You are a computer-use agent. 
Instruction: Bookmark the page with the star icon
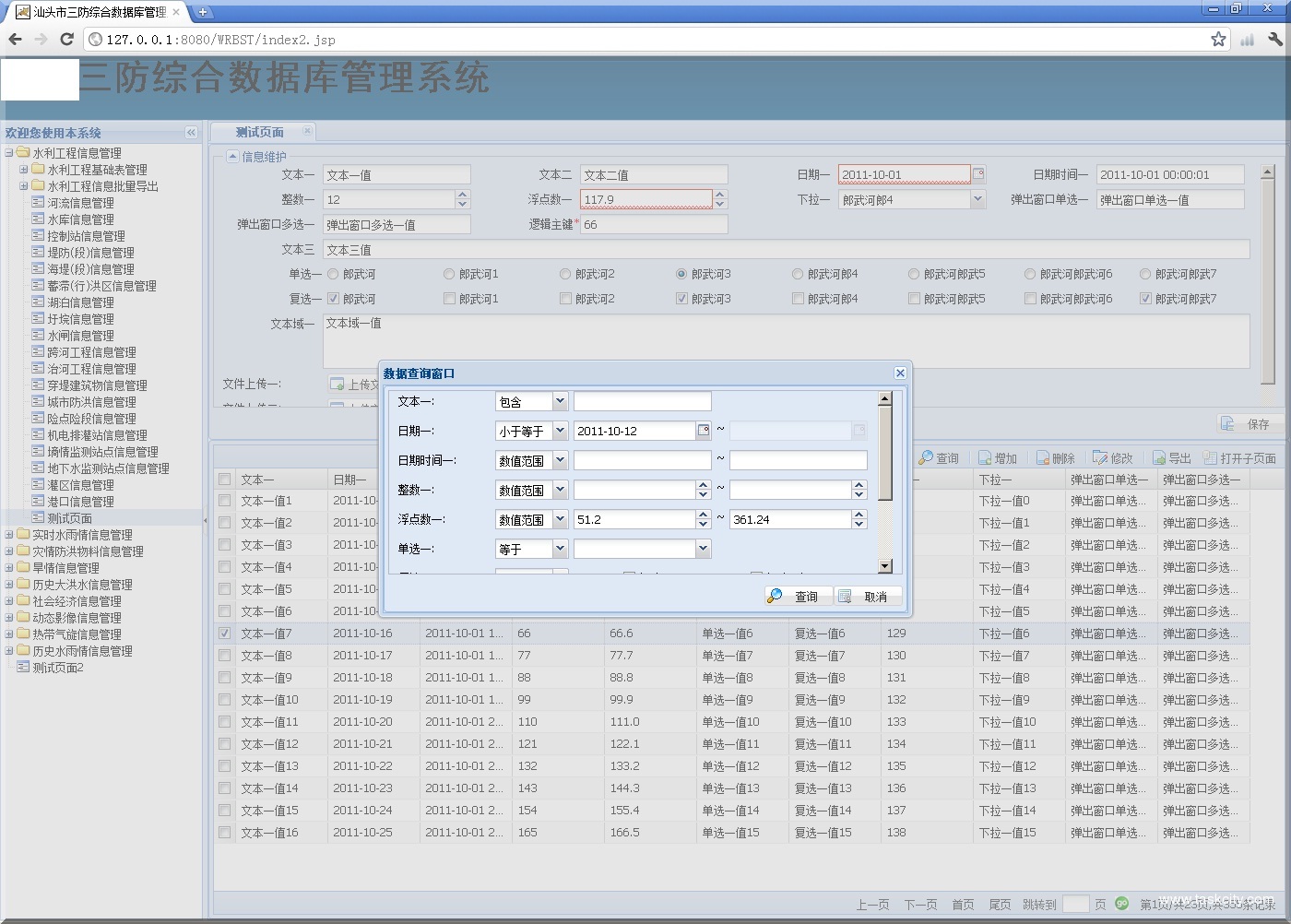point(1218,39)
